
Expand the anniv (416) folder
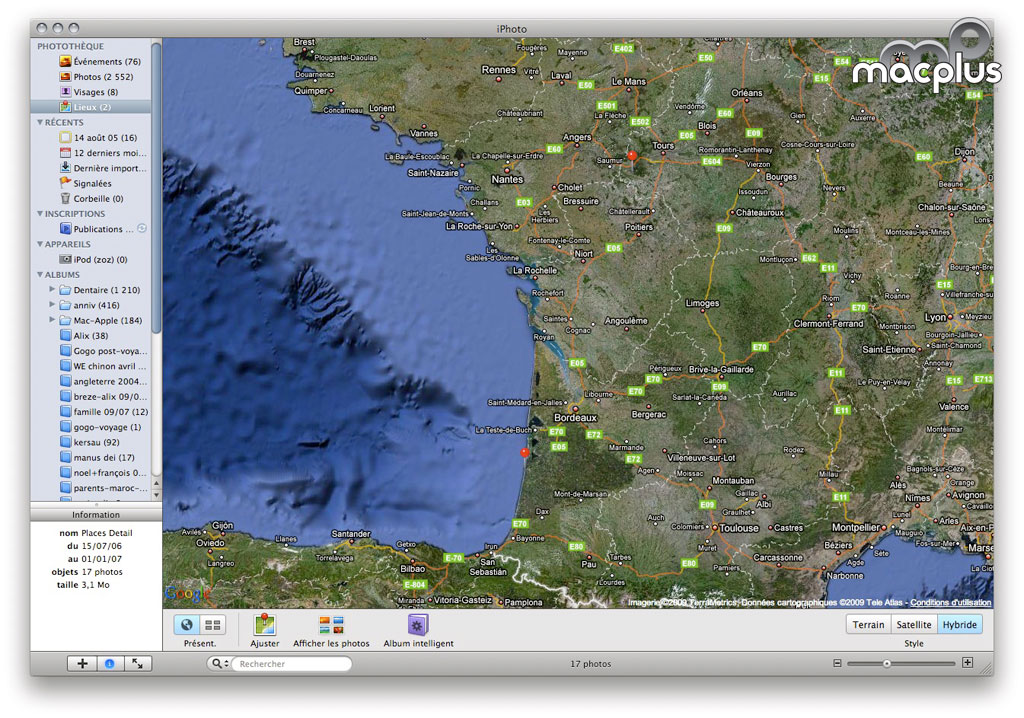click(x=52, y=304)
